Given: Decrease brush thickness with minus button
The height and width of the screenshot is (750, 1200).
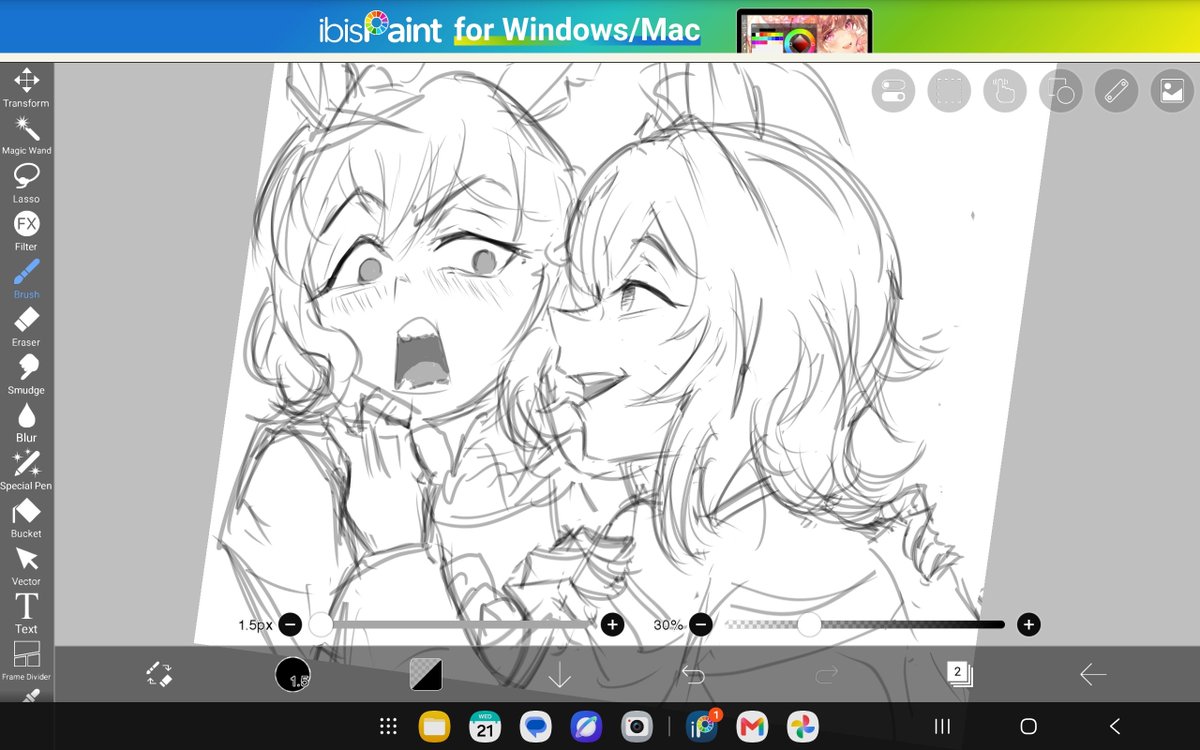Looking at the screenshot, I should point(290,625).
